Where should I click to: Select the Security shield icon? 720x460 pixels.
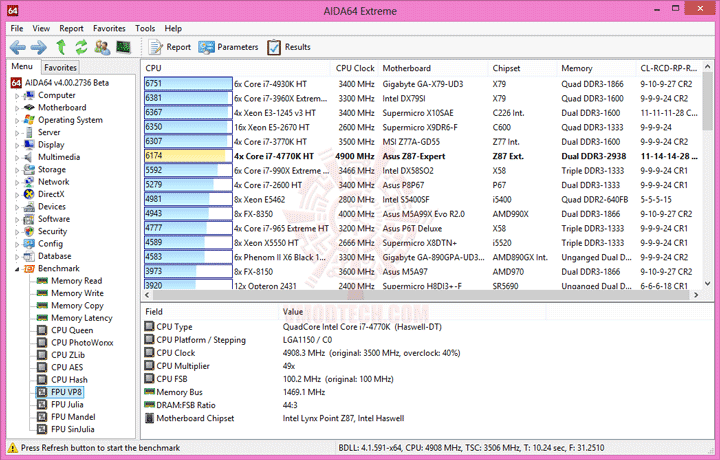point(29,231)
